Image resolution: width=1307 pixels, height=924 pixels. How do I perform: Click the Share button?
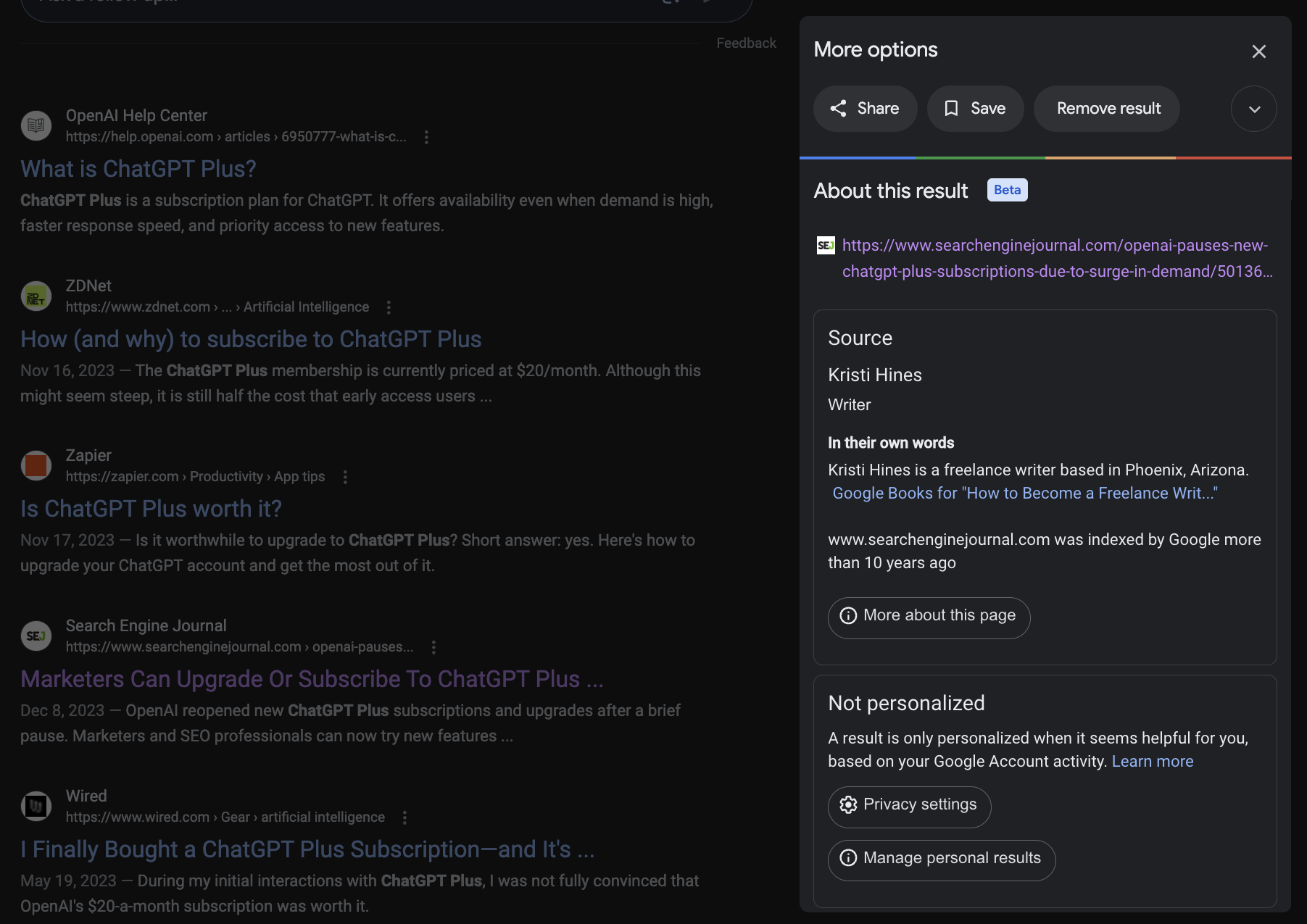(865, 109)
